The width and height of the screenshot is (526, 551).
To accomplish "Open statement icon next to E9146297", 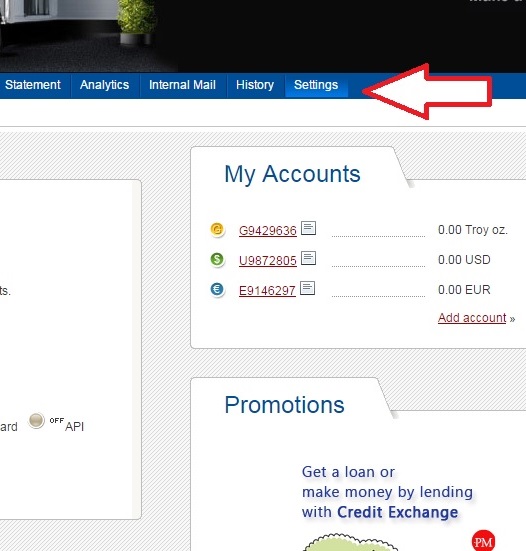I will point(308,288).
